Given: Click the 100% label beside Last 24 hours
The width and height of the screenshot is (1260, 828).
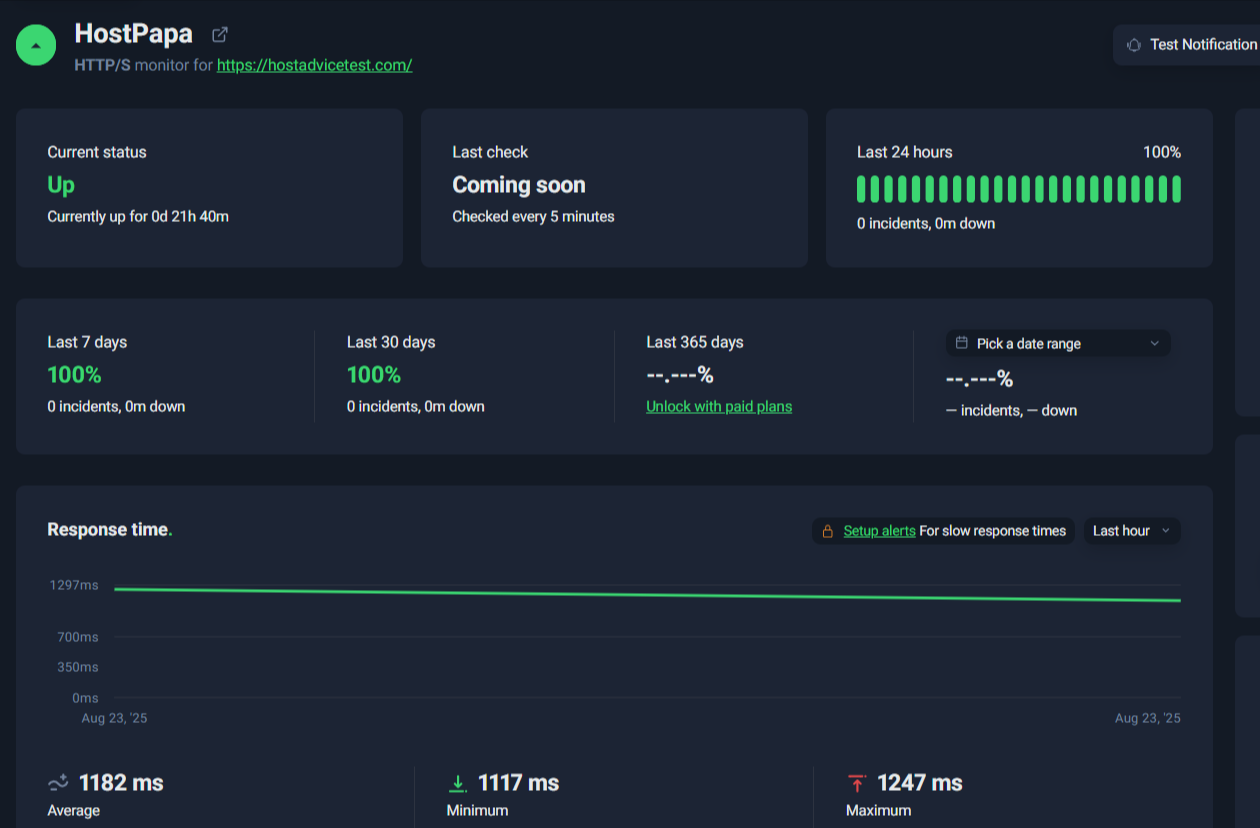Looking at the screenshot, I should [x=1162, y=152].
